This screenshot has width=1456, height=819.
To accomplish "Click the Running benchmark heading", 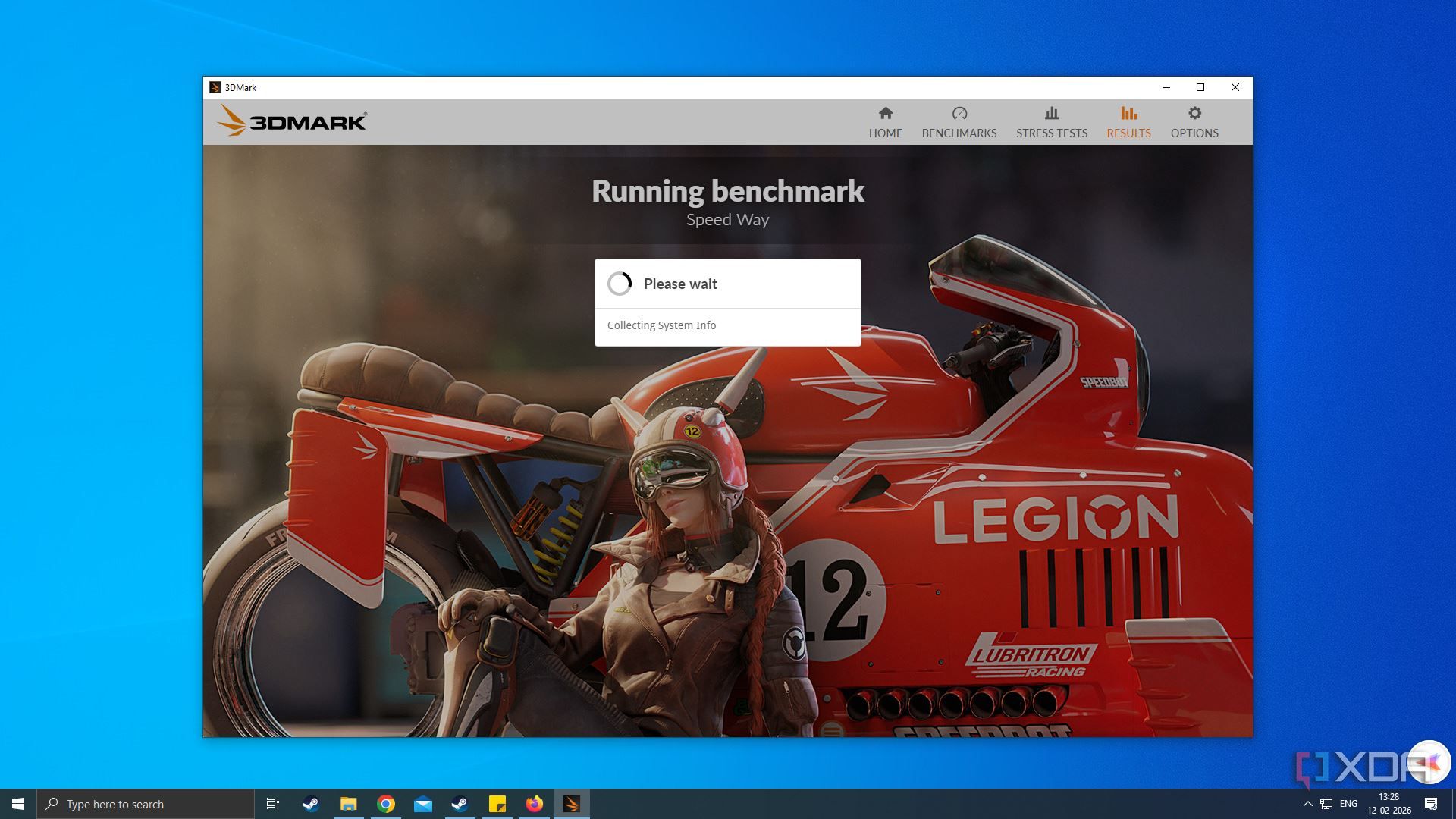I will (727, 191).
